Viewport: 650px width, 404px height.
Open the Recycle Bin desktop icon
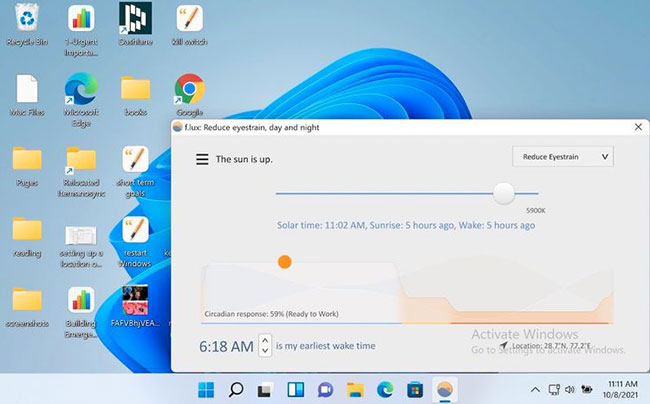point(27,25)
